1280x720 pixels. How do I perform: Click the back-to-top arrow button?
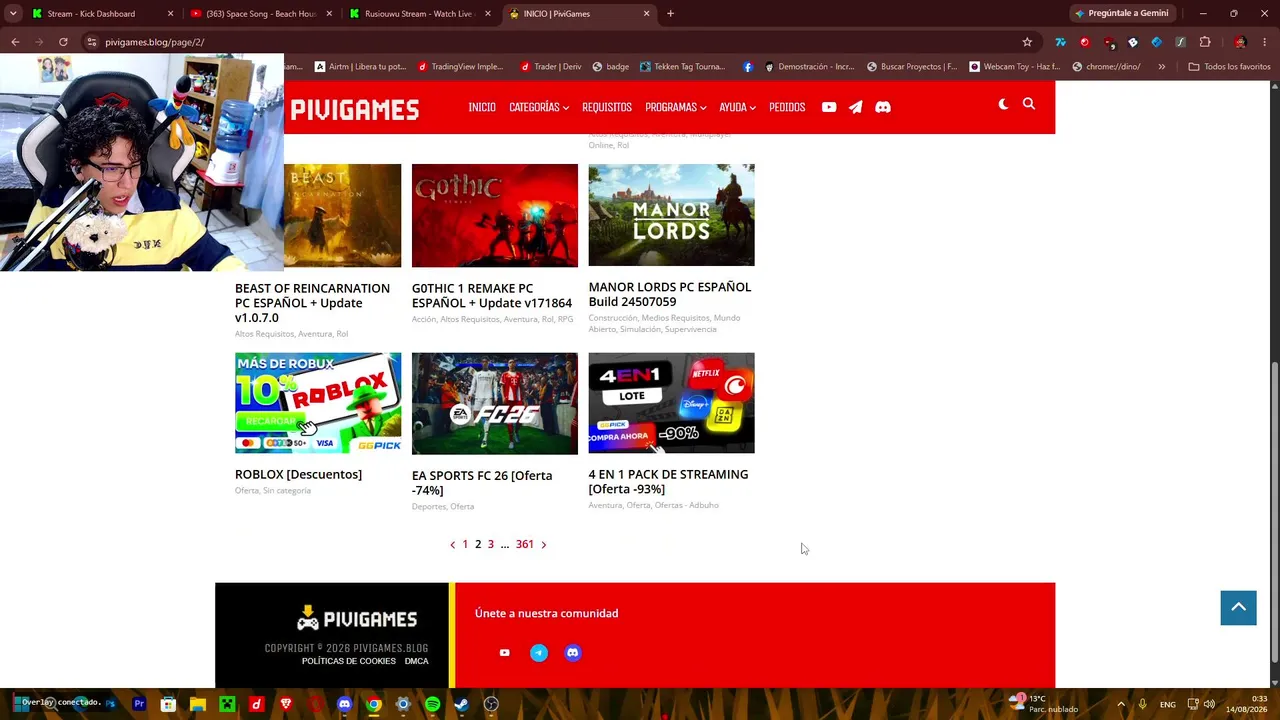pos(1238,608)
